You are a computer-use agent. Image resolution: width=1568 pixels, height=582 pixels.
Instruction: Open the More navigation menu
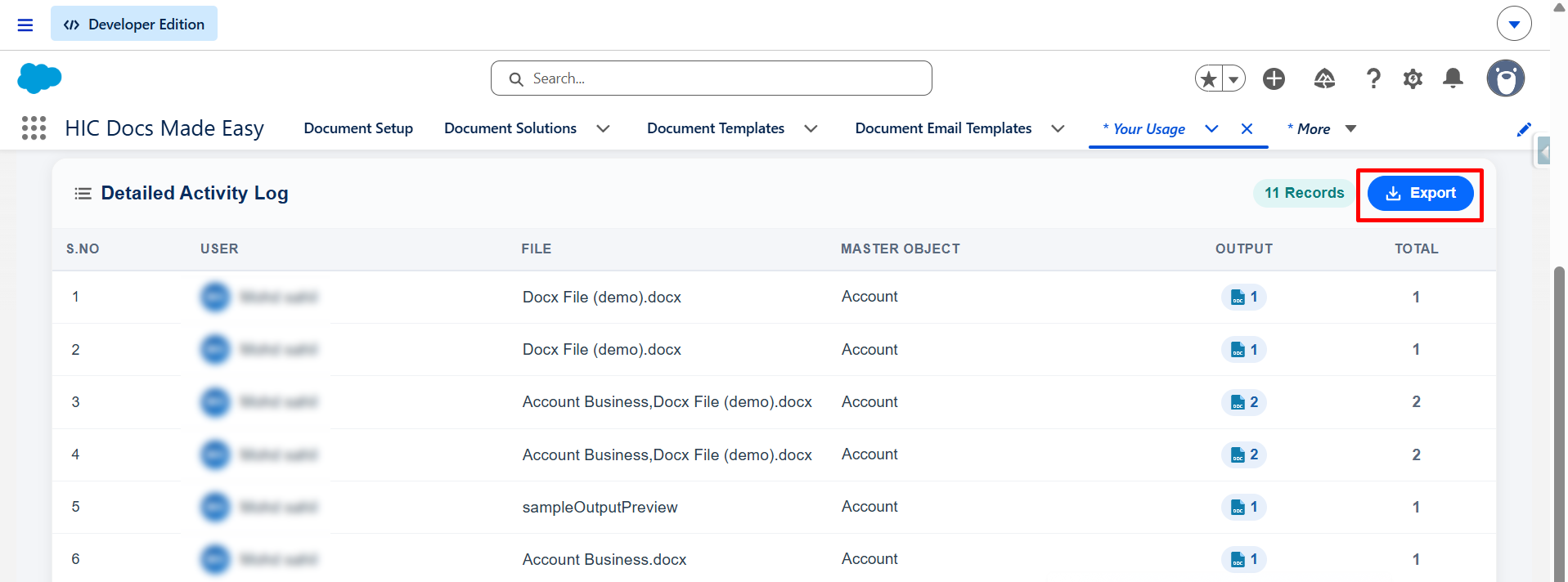1321,129
